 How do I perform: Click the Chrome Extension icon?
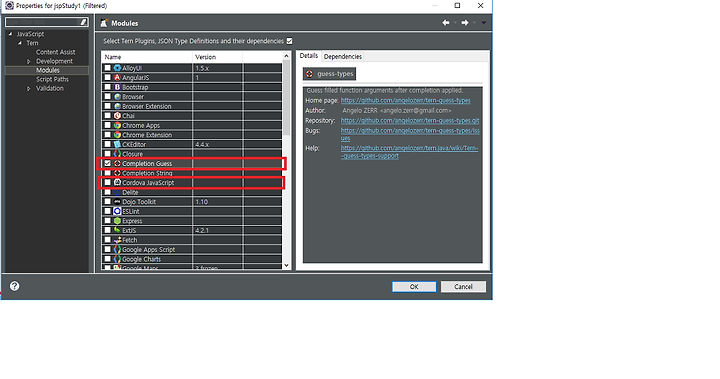117,135
